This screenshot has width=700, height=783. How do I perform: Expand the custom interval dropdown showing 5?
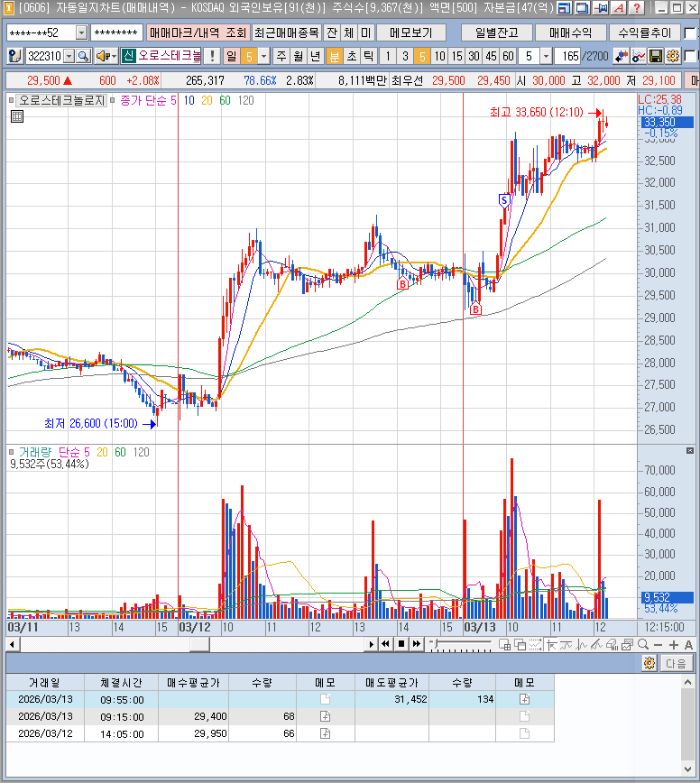[546, 56]
